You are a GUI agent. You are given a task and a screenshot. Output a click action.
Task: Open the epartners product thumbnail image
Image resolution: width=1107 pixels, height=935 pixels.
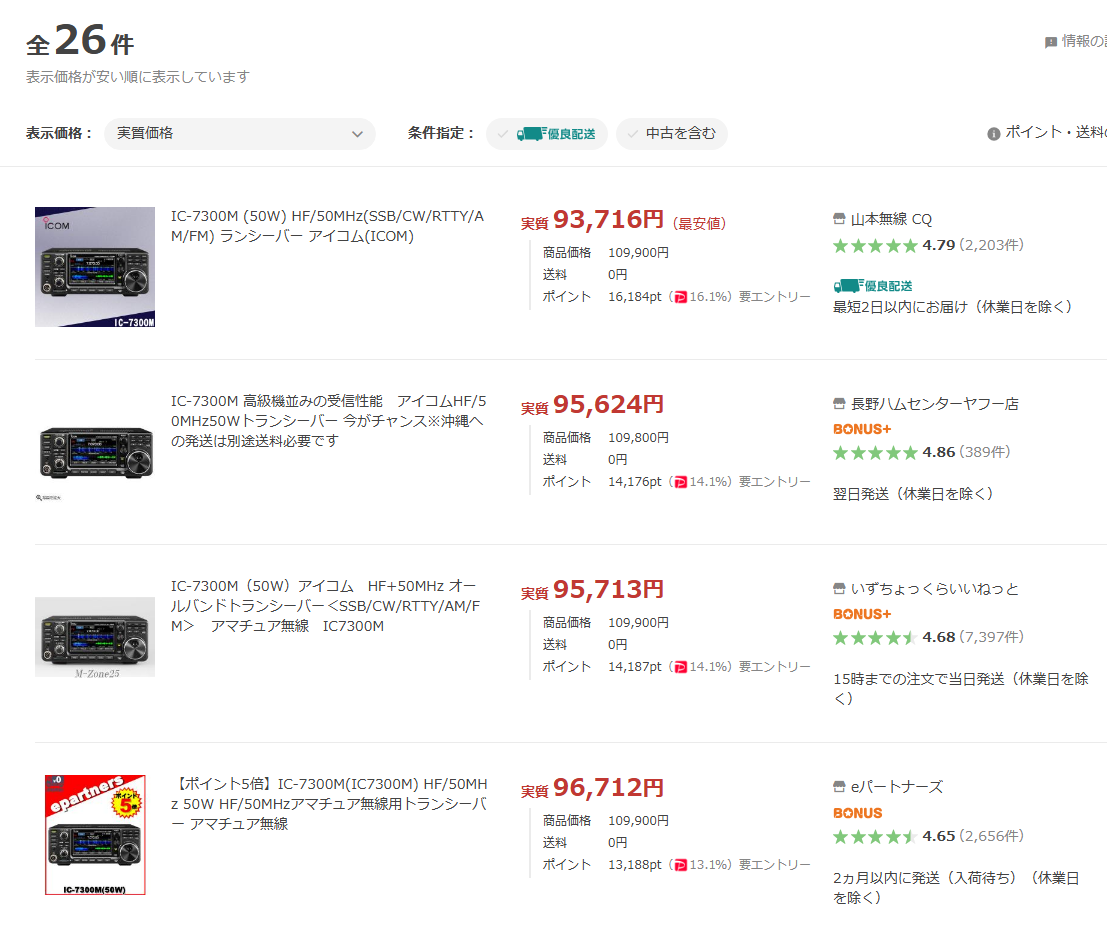[x=95, y=835]
